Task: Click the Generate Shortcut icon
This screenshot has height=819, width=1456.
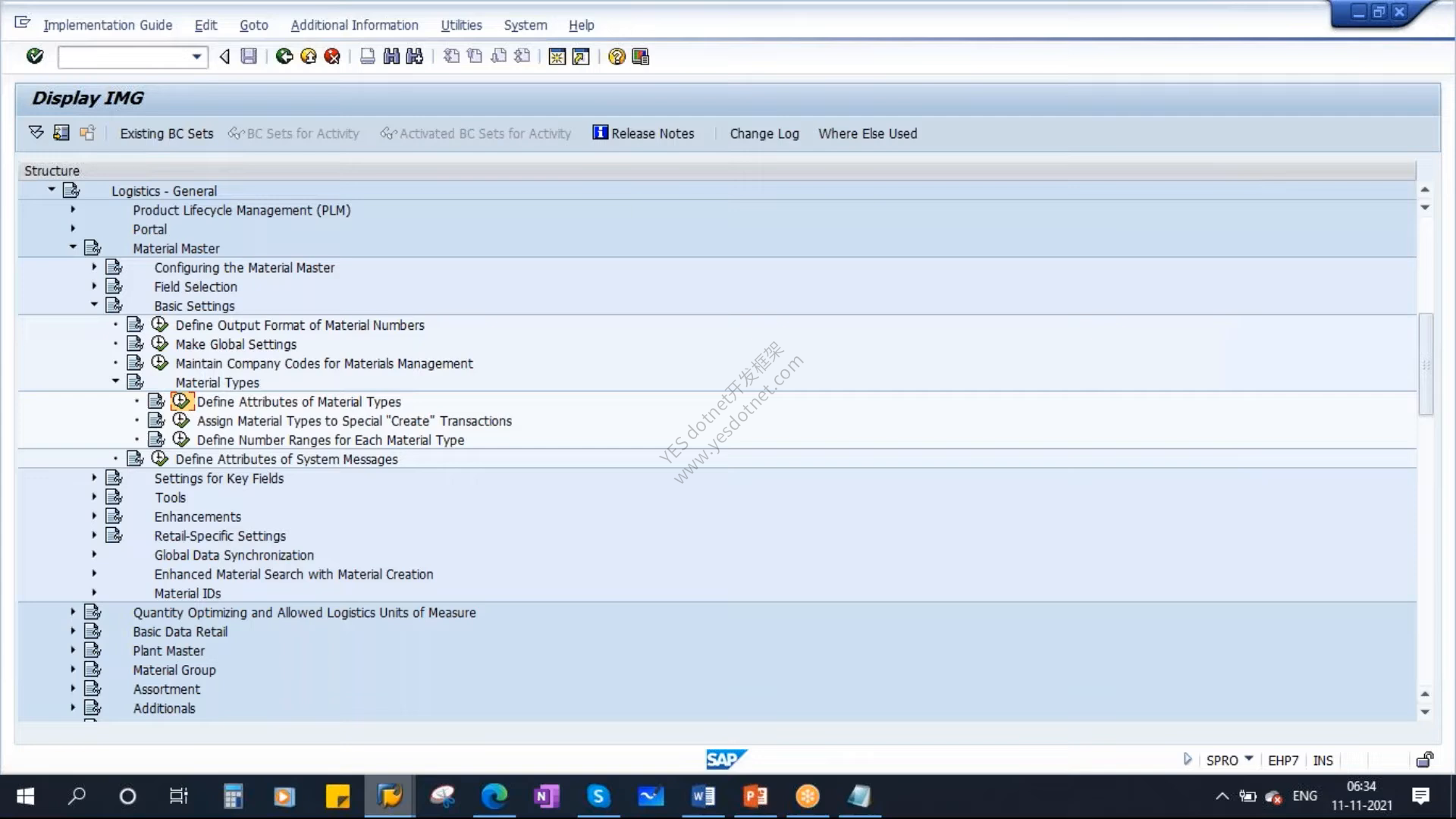Action: (581, 57)
